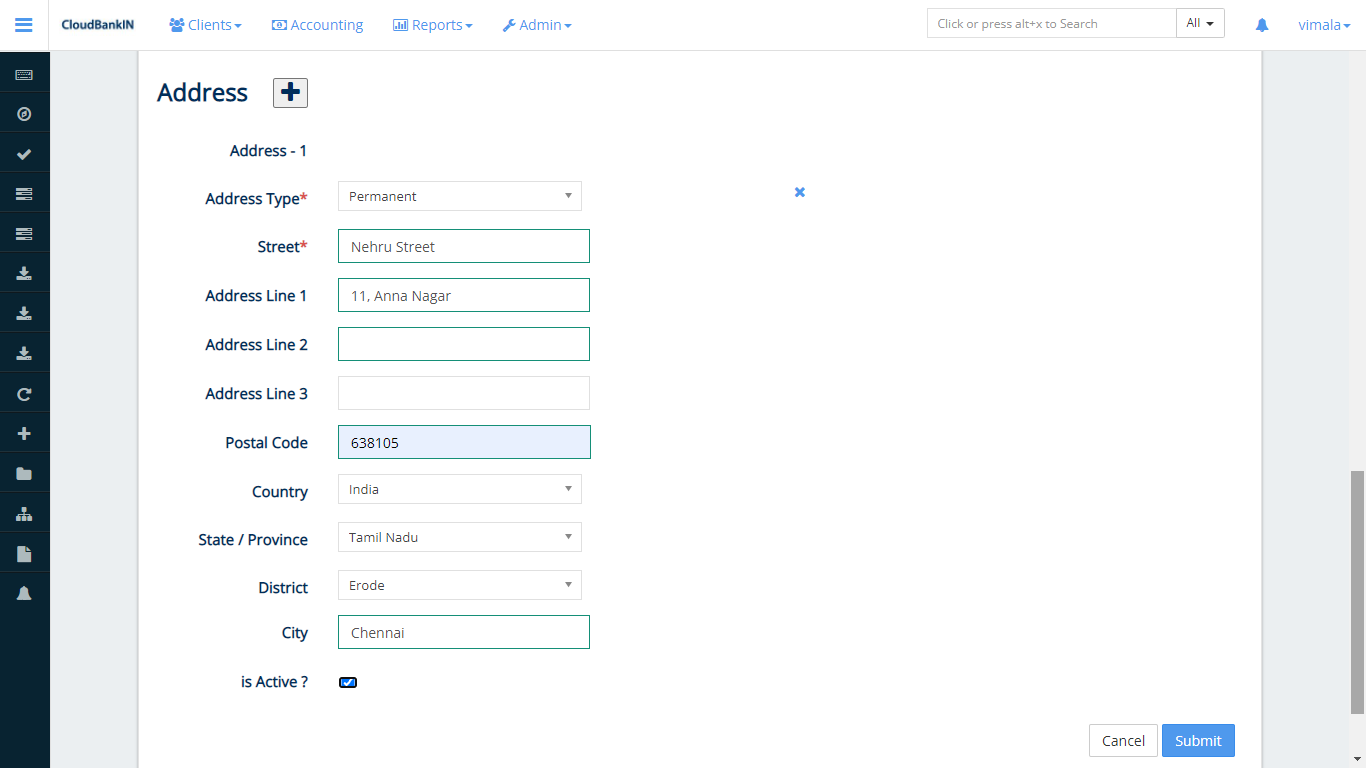Open the Reports menu
The height and width of the screenshot is (768, 1366).
[432, 24]
